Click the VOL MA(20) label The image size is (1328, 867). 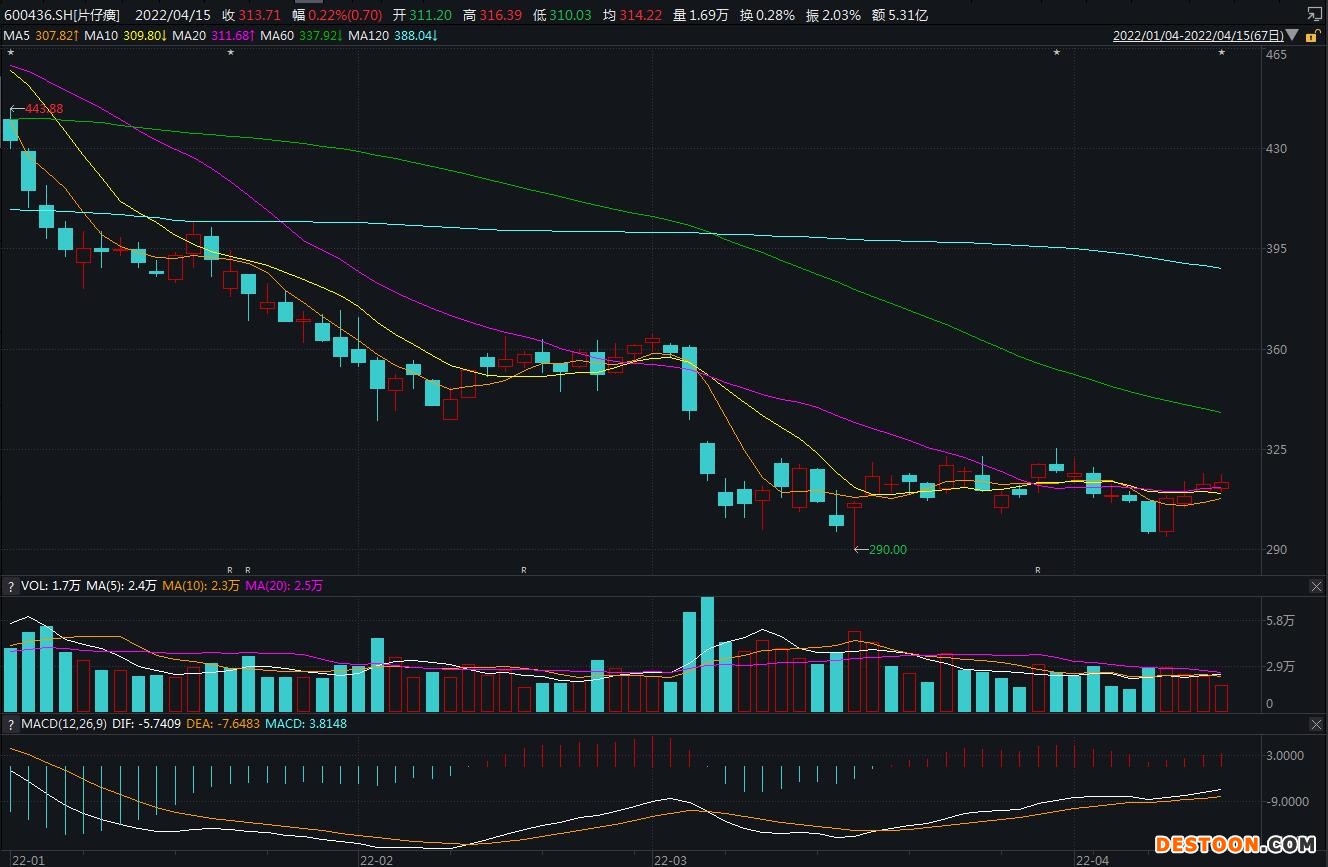coord(283,586)
